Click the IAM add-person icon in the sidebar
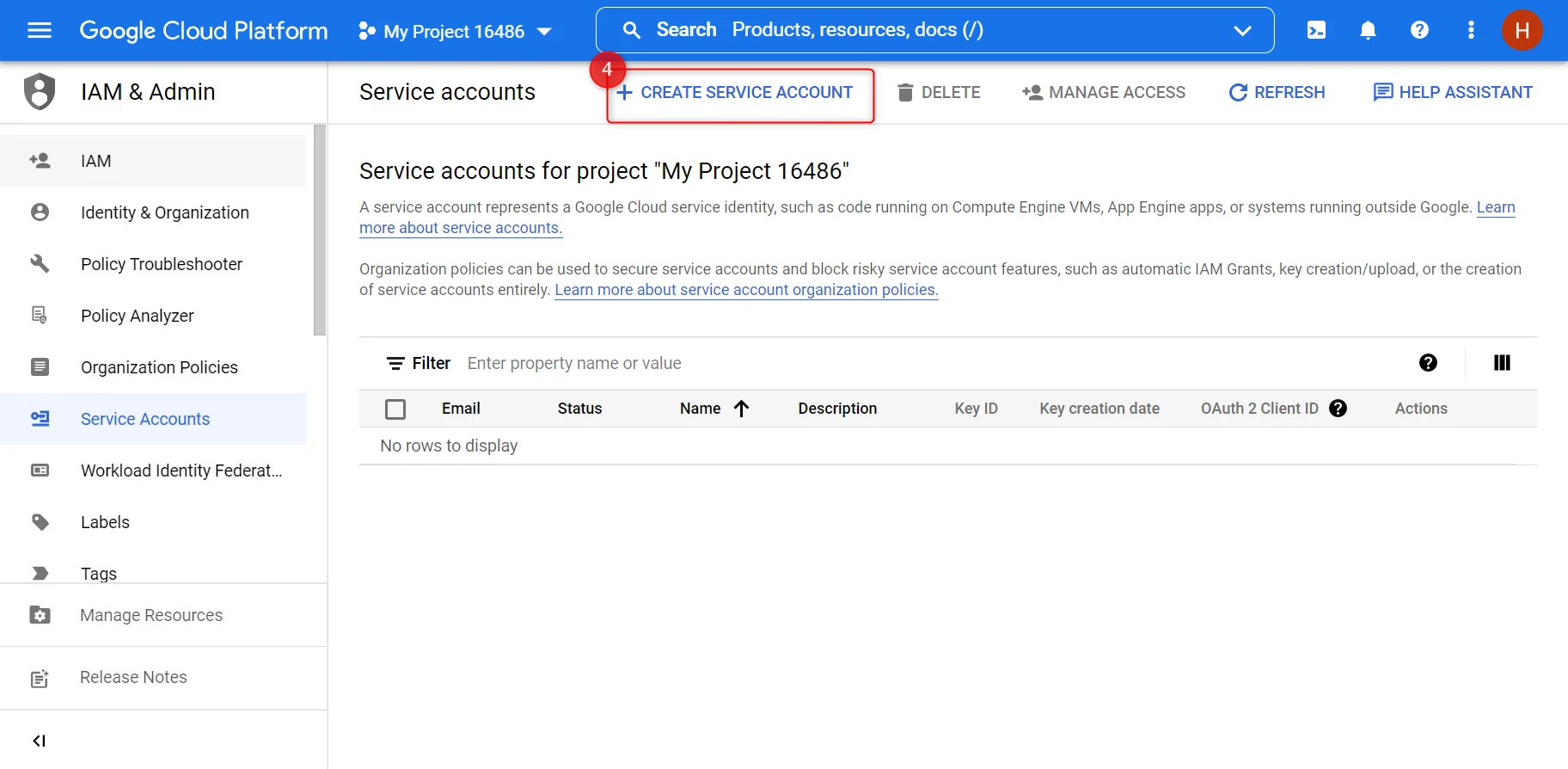 pyautogui.click(x=40, y=161)
